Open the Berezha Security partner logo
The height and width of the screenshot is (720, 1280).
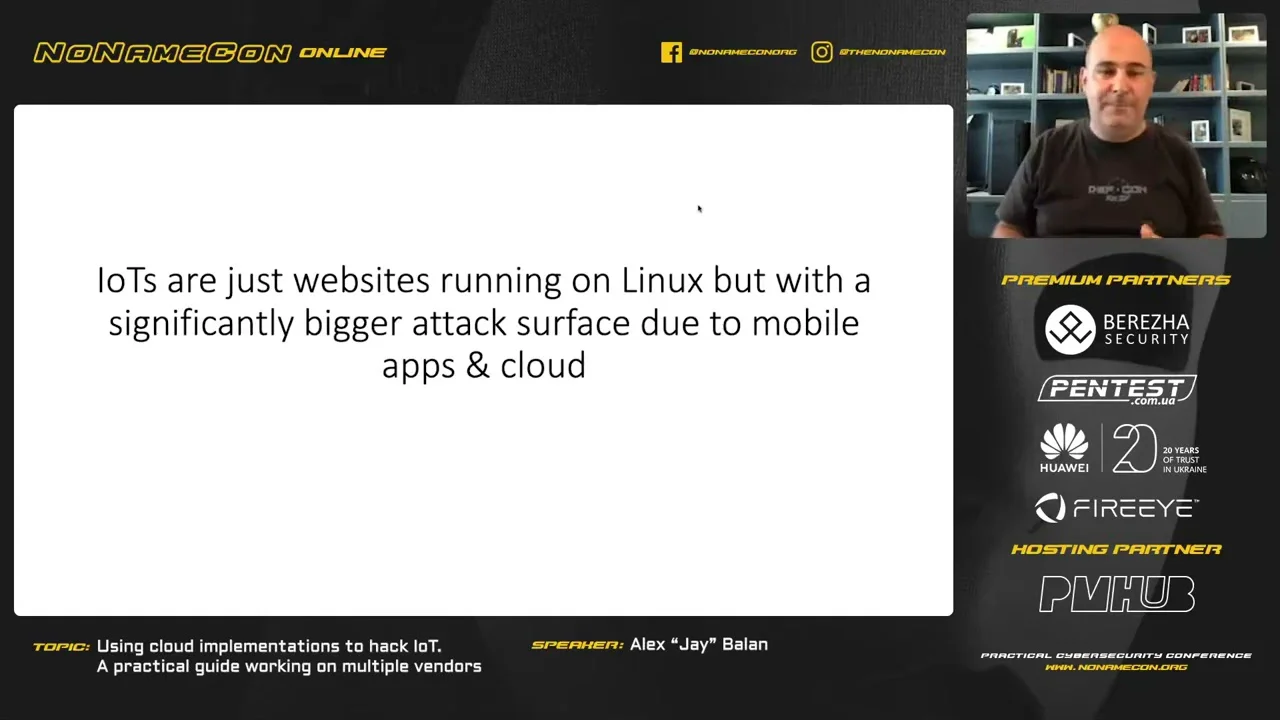click(x=1116, y=329)
